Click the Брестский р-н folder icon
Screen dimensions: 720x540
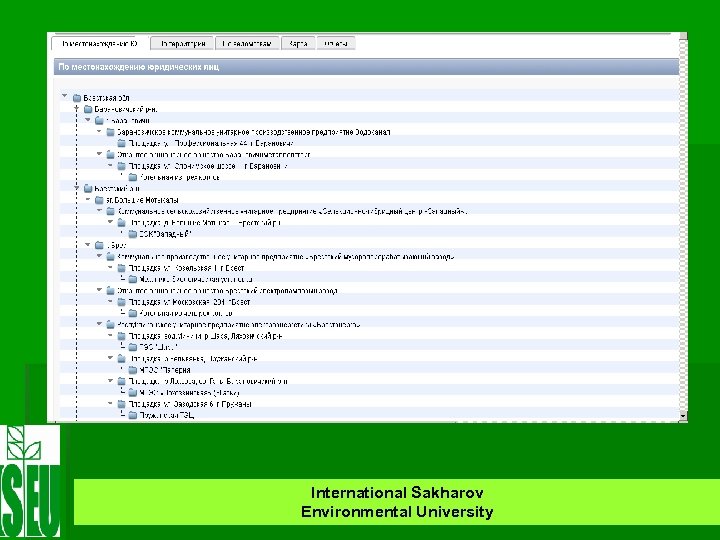pyautogui.click(x=88, y=189)
